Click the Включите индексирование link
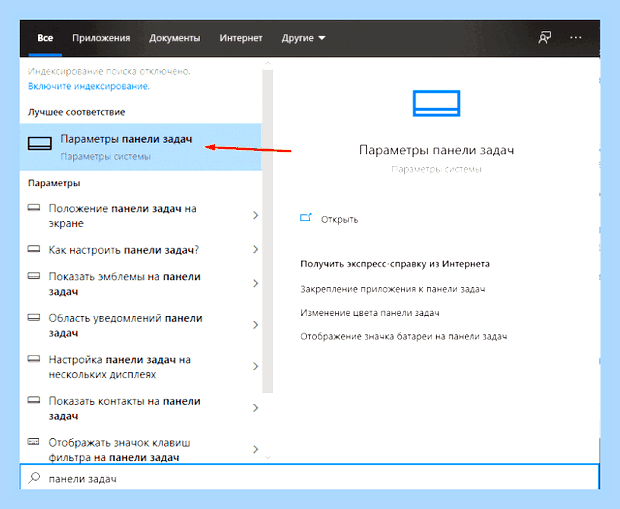Viewport: 620px width, 509px height. (89, 86)
